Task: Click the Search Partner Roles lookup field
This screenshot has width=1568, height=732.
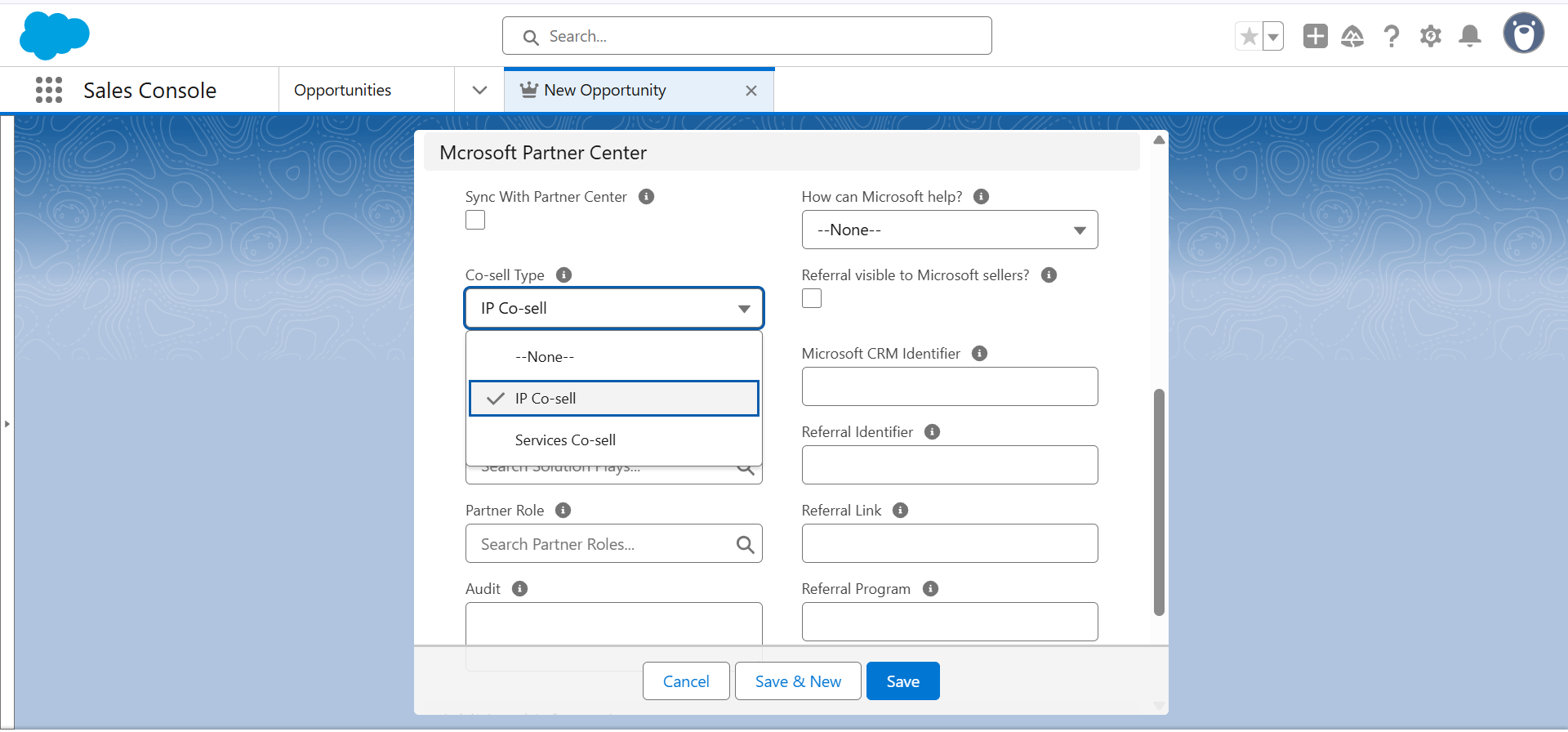Action: point(614,543)
